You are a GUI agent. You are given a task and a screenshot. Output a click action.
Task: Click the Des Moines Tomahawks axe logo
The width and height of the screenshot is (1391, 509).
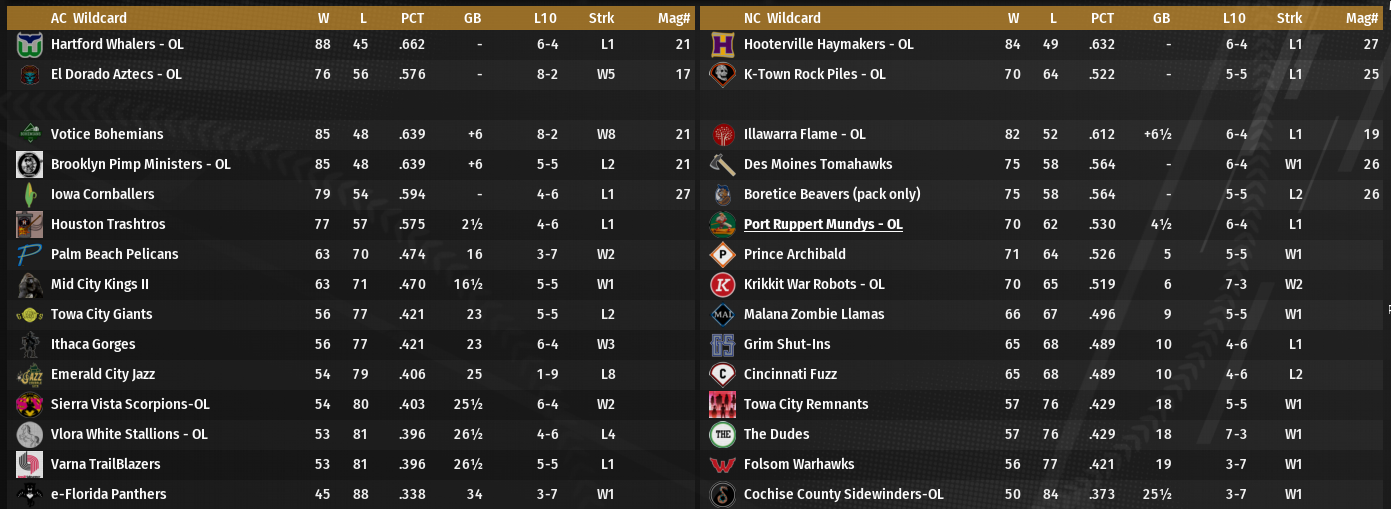[x=722, y=165]
